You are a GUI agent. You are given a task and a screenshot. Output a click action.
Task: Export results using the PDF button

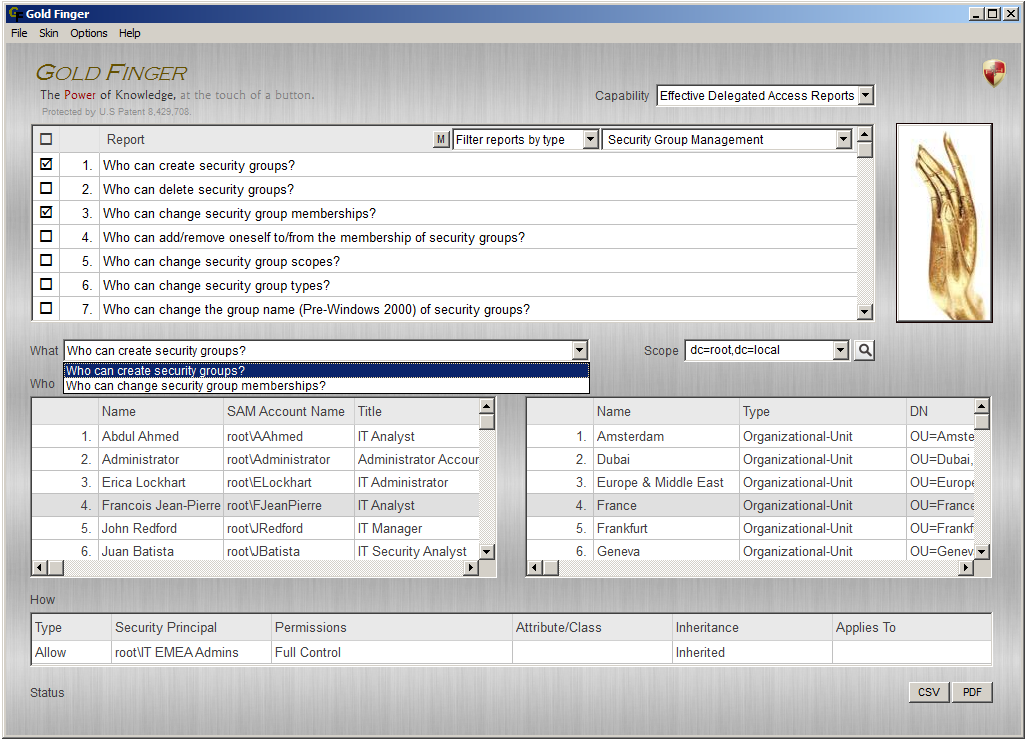pos(971,691)
